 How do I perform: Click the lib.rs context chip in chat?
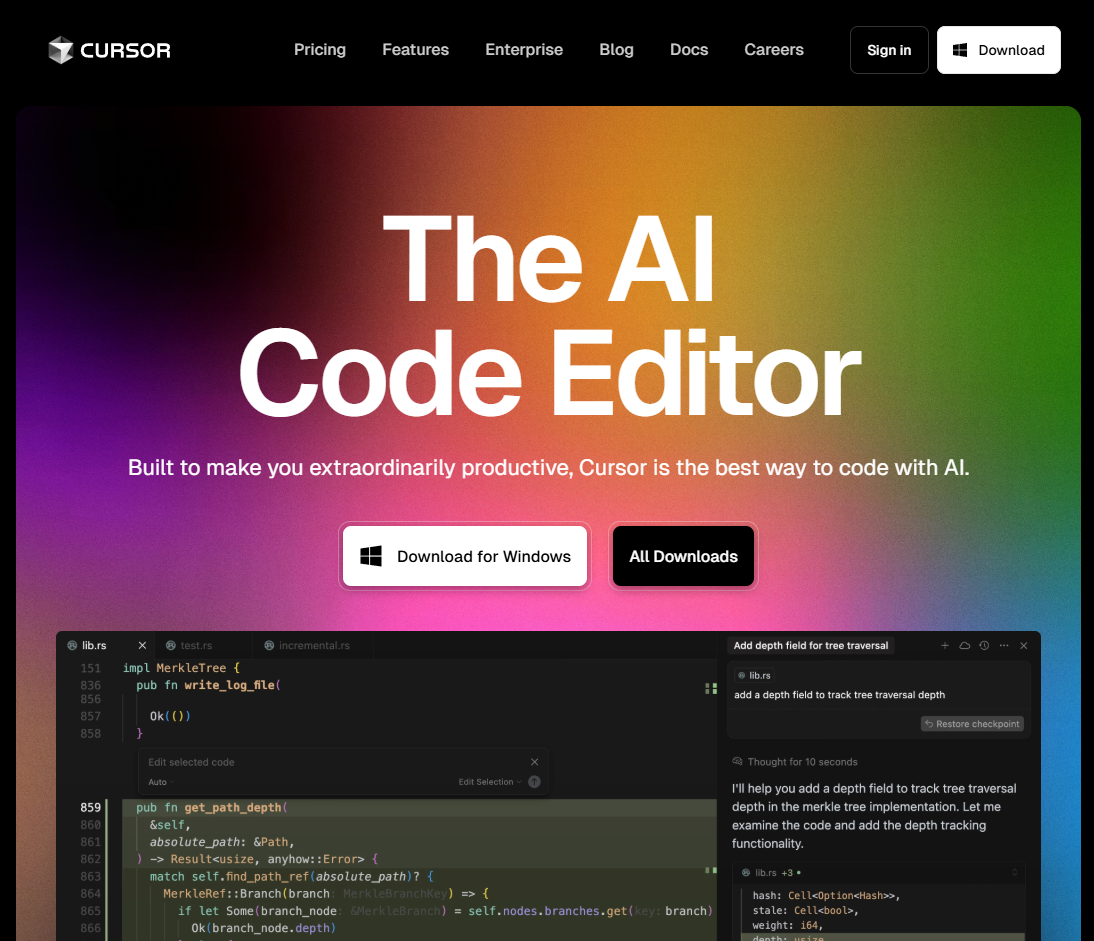tap(754, 675)
